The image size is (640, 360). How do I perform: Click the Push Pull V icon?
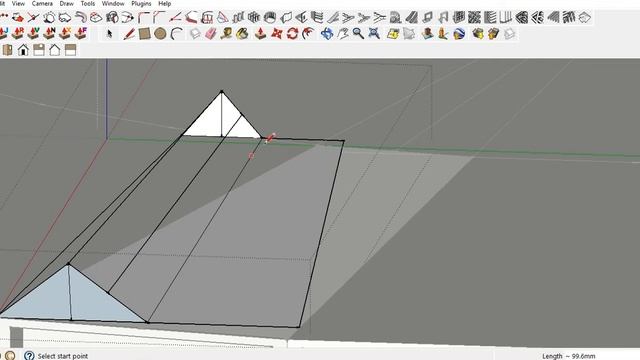pos(34,33)
